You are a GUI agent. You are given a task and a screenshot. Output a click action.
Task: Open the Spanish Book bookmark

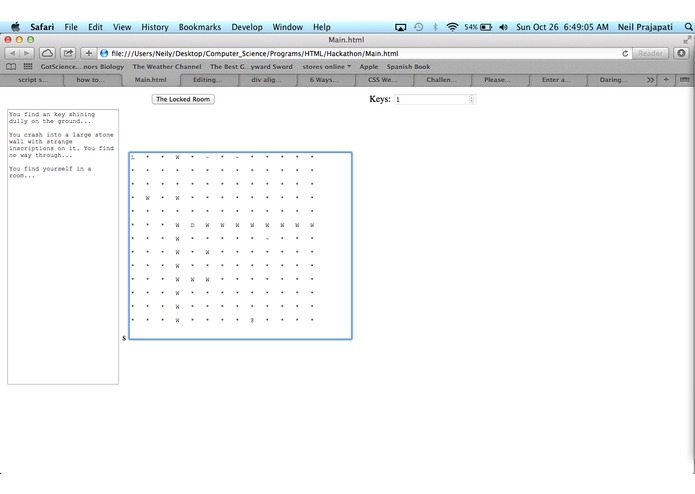(408, 66)
